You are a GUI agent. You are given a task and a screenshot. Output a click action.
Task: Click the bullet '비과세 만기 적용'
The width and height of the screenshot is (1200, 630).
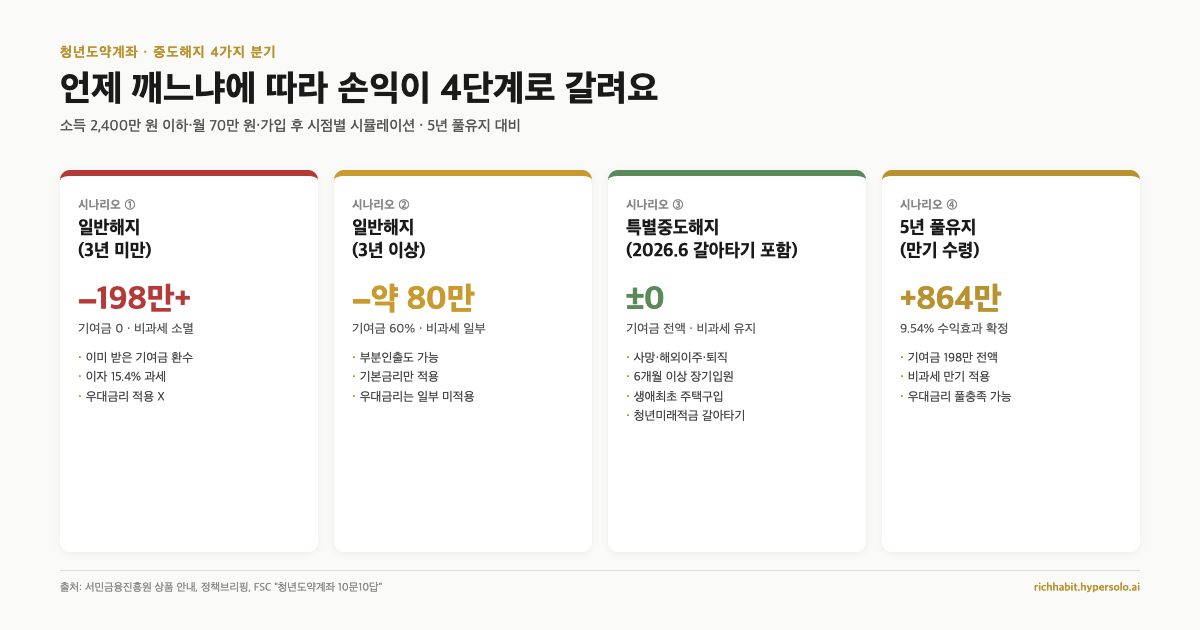pos(947,377)
